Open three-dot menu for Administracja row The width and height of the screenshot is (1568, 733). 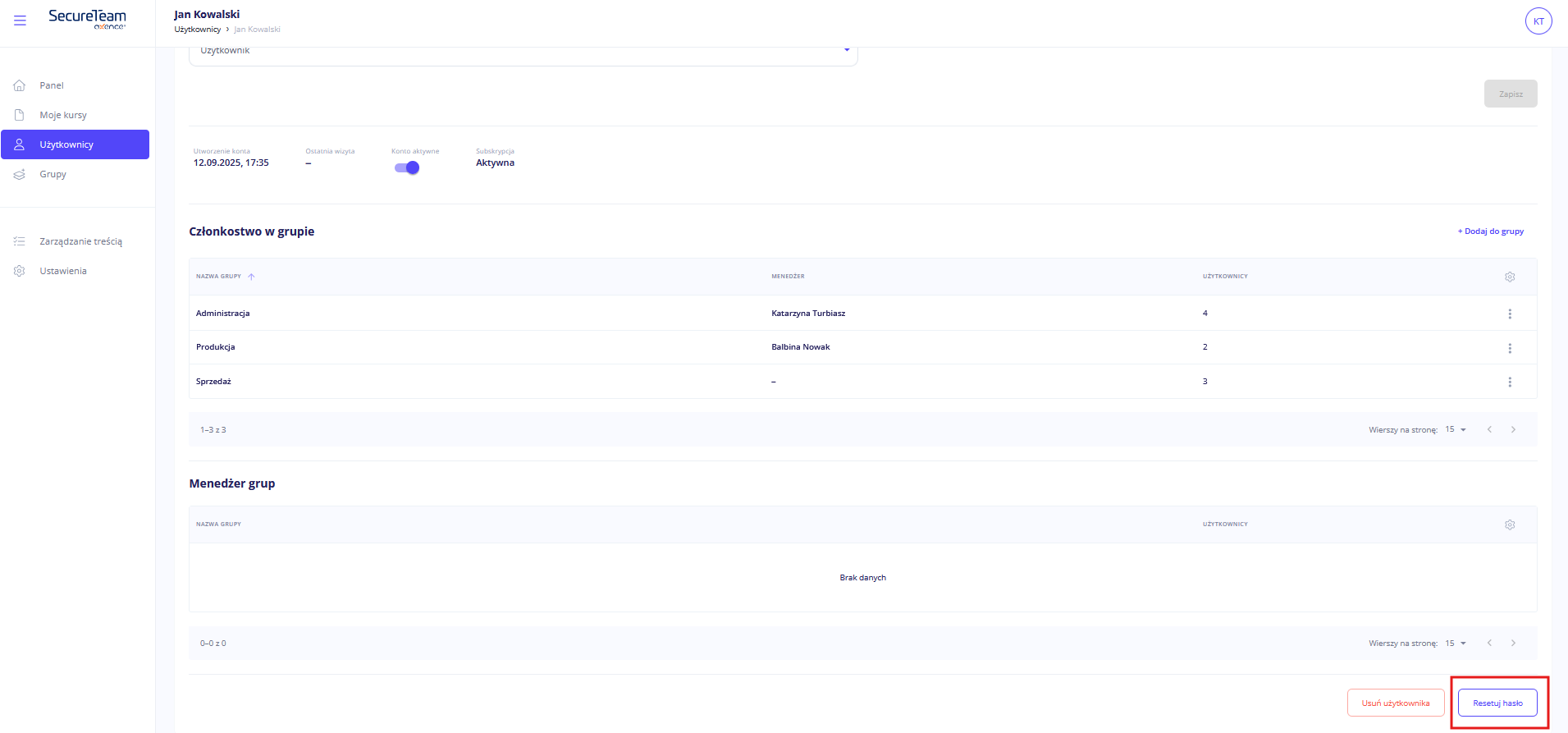click(x=1509, y=314)
